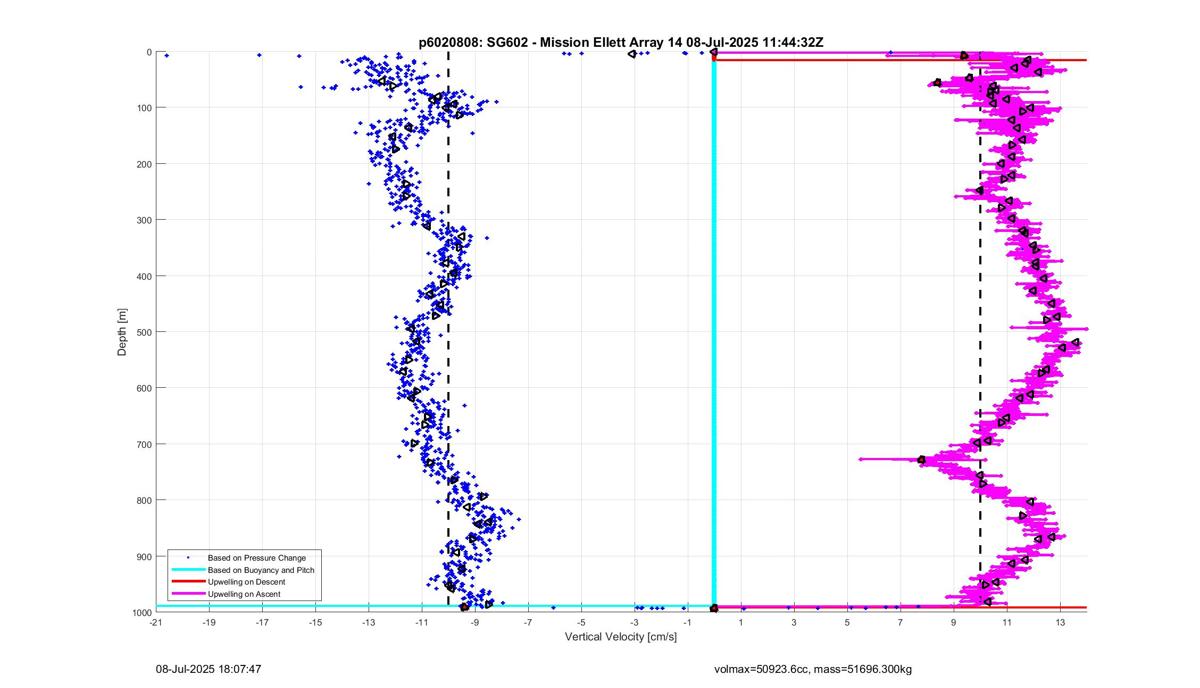
Task: Select legend entry "Based on Pressure Change"
Action: point(257,557)
